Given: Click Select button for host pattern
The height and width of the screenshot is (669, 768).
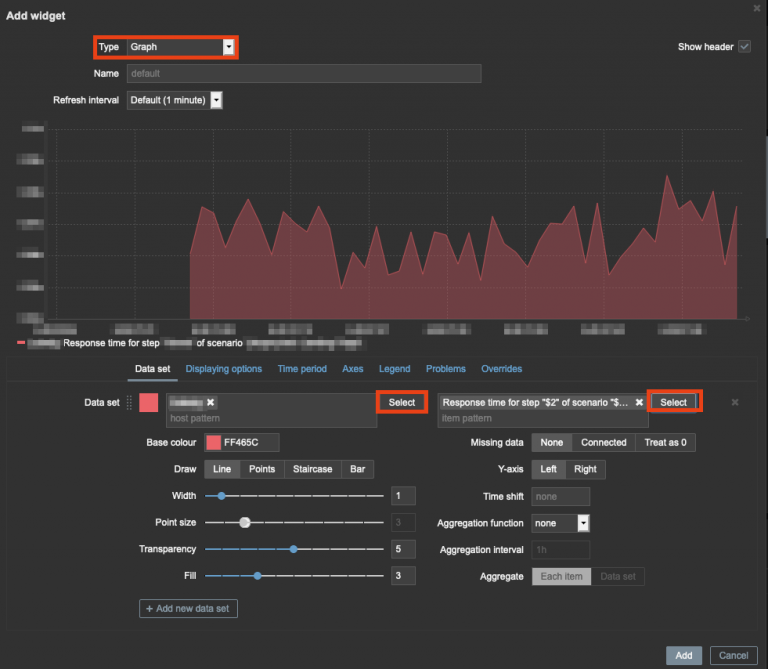Looking at the screenshot, I should pyautogui.click(x=402, y=402).
